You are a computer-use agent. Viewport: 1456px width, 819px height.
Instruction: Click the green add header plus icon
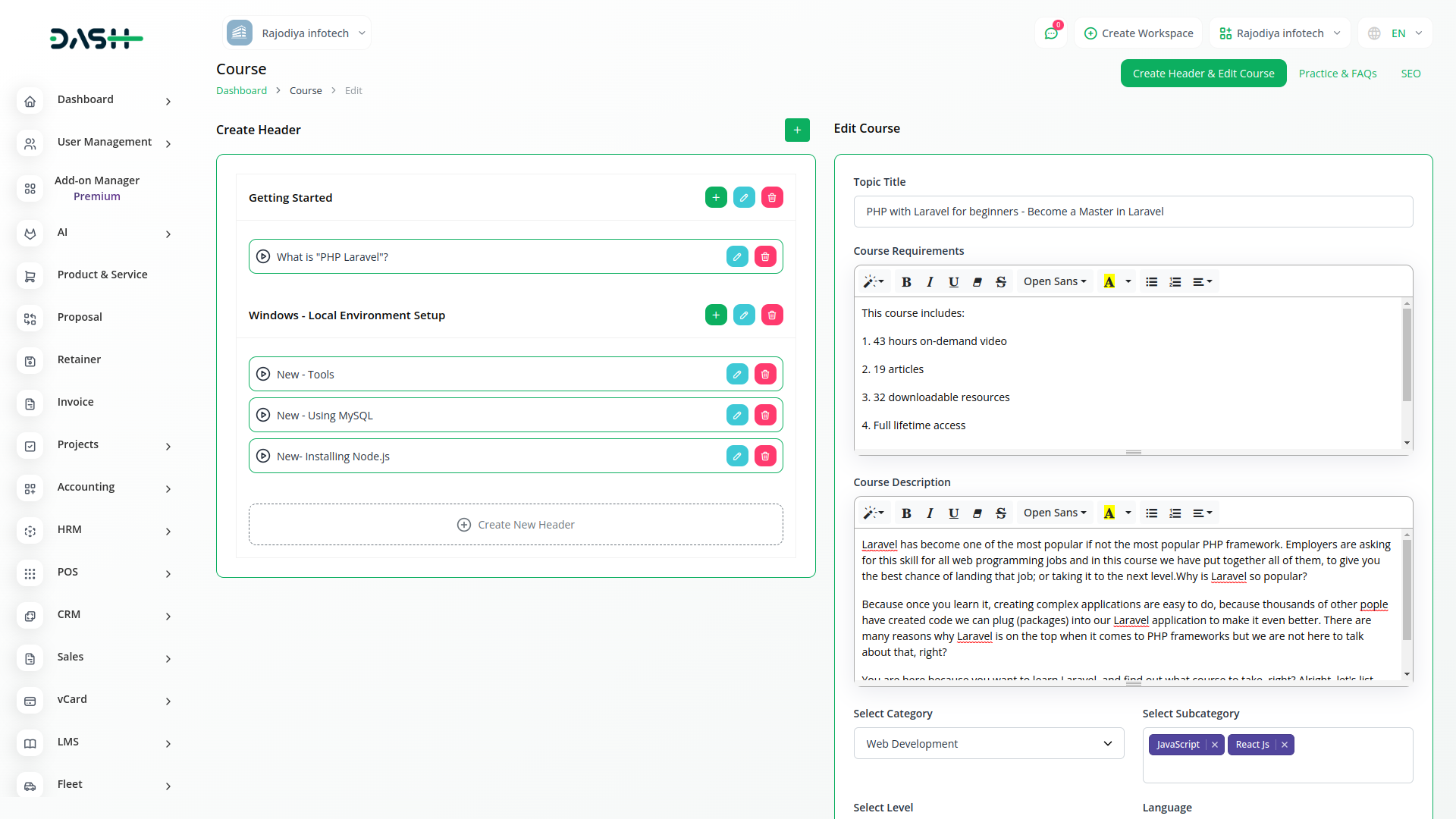pyautogui.click(x=797, y=130)
